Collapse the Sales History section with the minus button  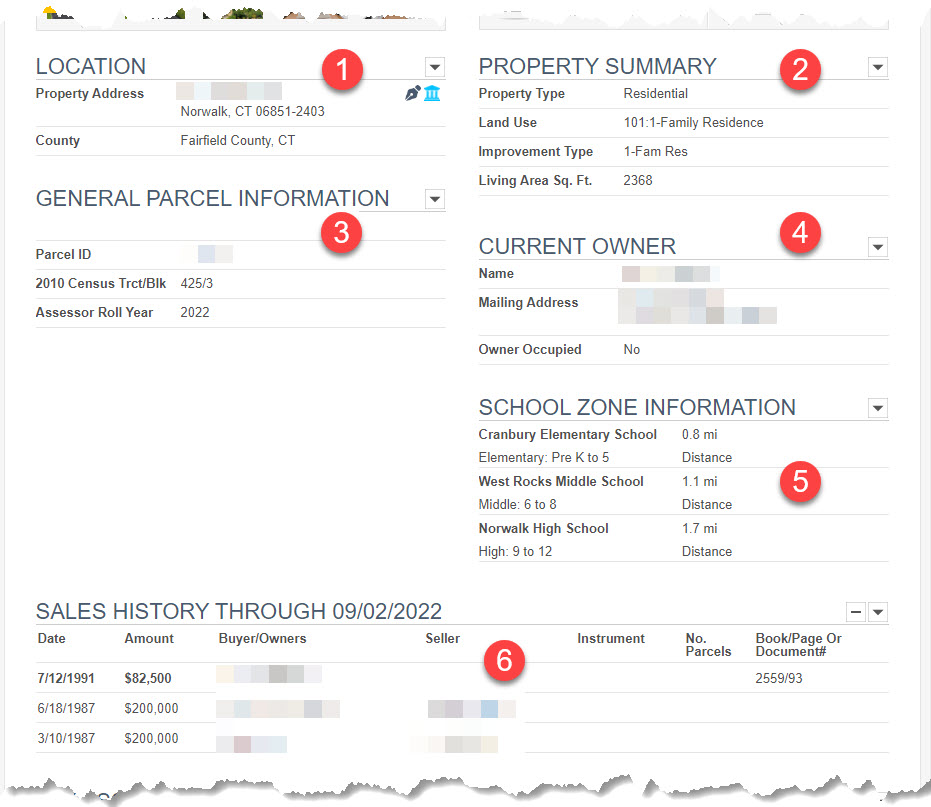tap(855, 611)
